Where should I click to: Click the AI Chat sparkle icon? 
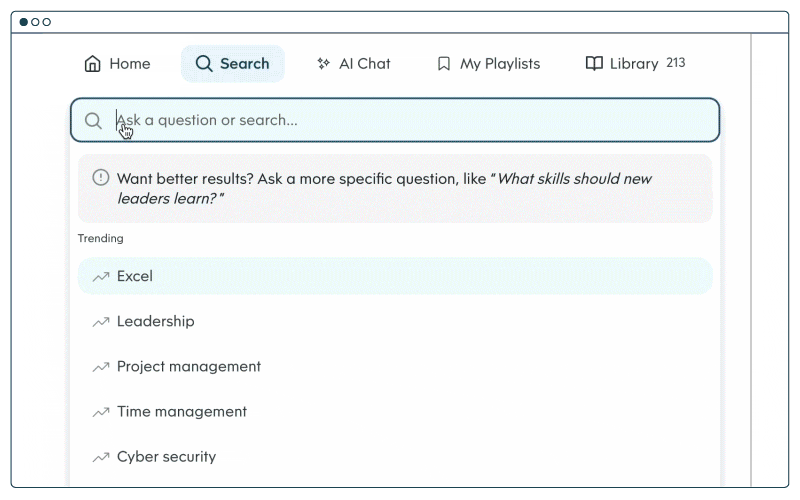tap(323, 64)
